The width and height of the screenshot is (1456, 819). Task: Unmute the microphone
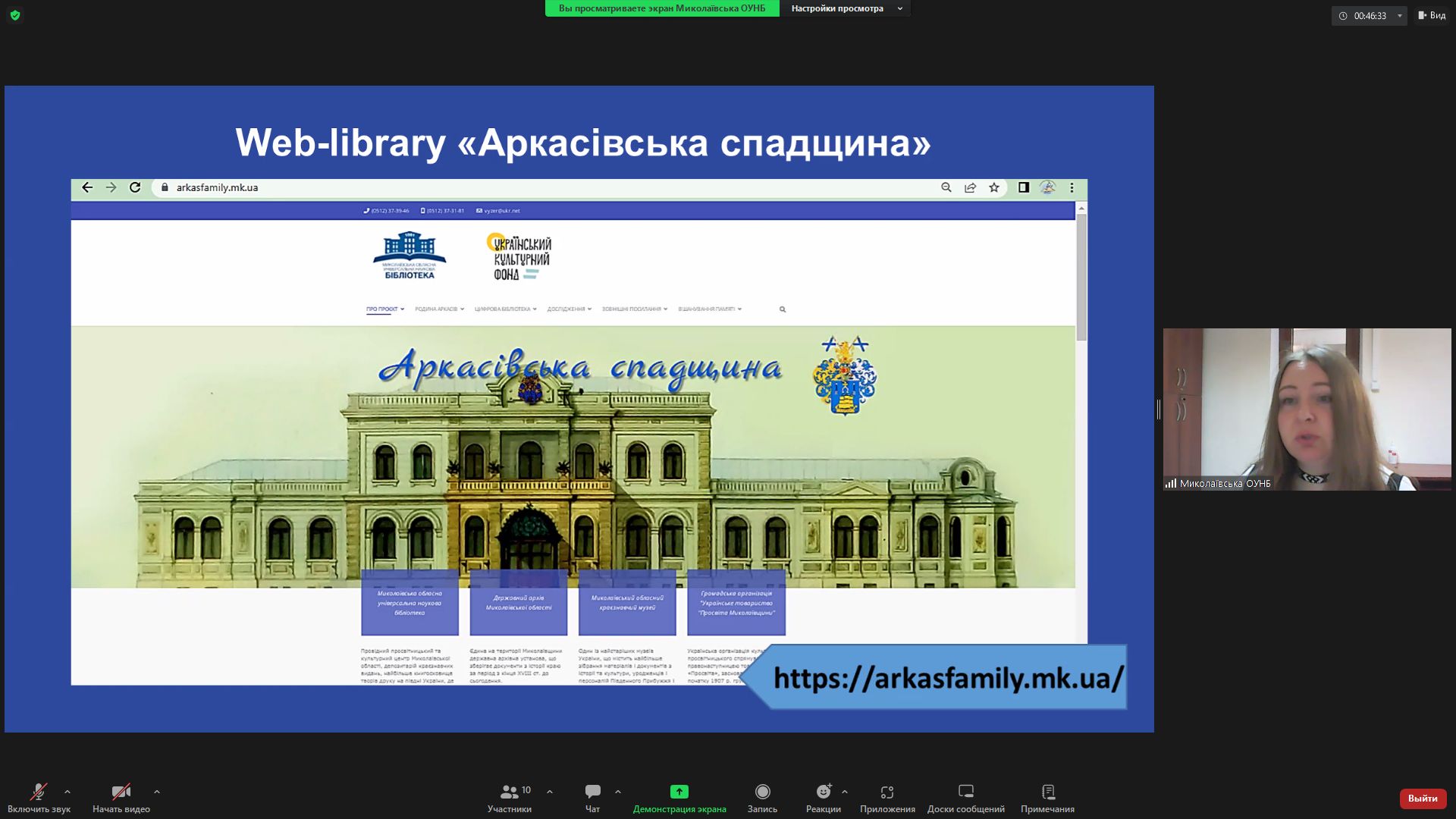pos(38,792)
